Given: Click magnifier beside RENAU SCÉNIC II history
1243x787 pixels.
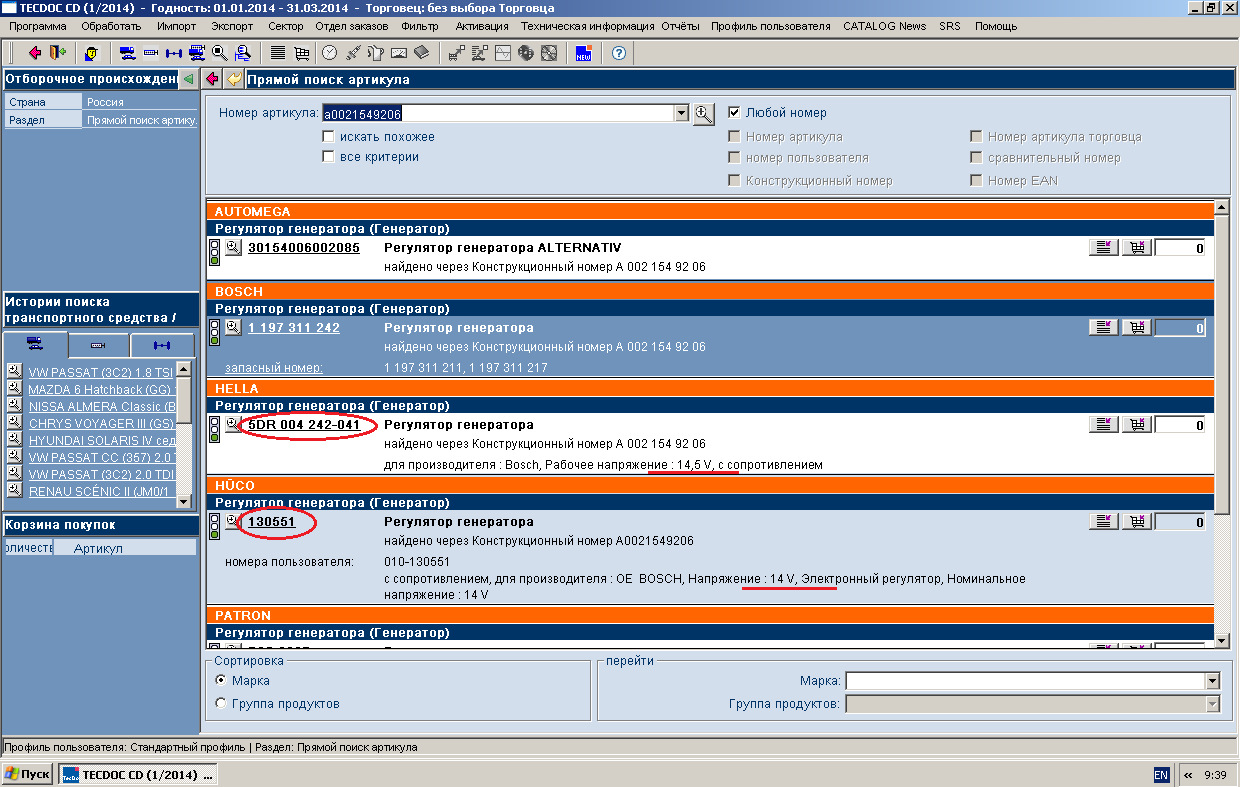Looking at the screenshot, I should coord(14,490).
